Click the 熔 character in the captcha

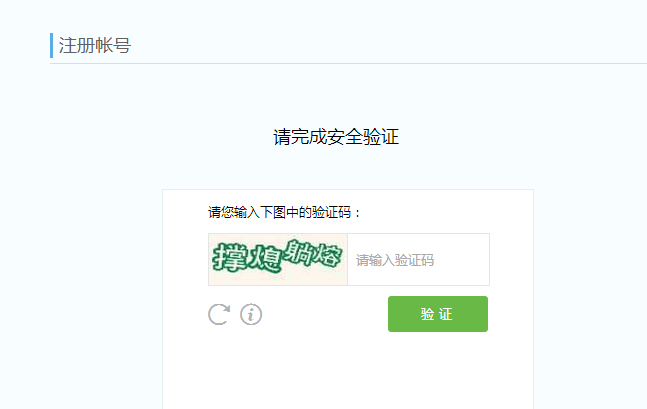coord(328,255)
